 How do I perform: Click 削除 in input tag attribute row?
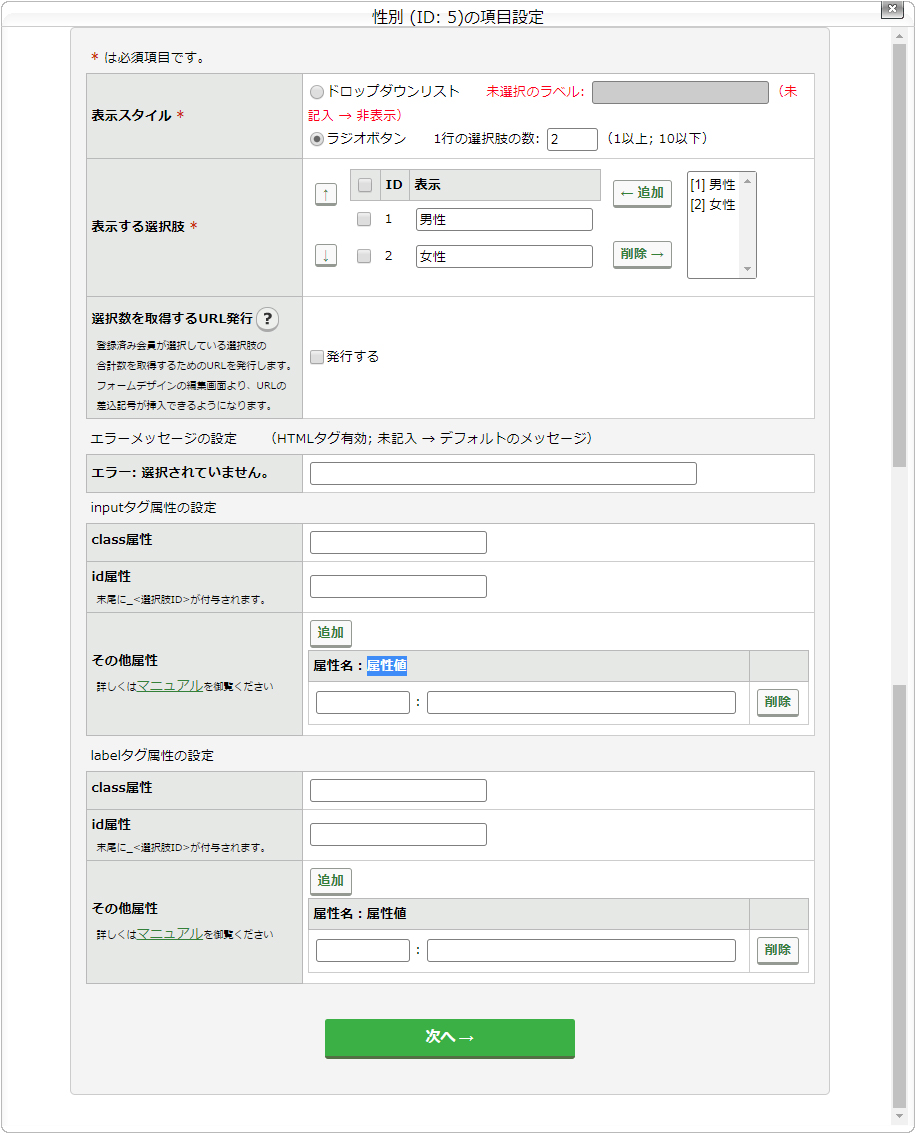coord(778,702)
